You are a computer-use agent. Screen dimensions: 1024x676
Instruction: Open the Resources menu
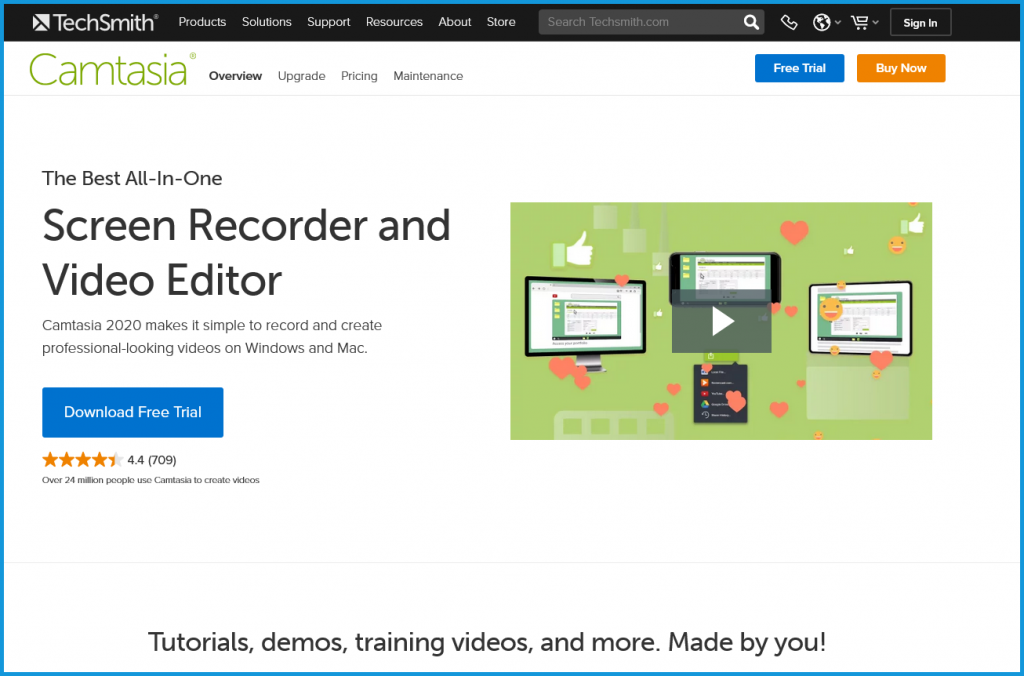pos(394,22)
